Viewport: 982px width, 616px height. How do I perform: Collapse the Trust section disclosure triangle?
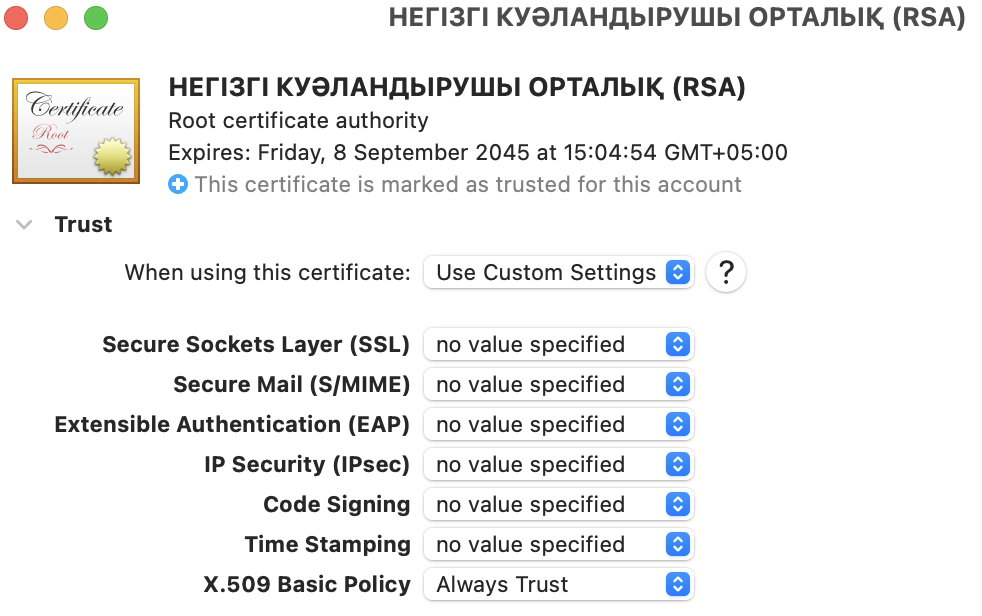(23, 224)
